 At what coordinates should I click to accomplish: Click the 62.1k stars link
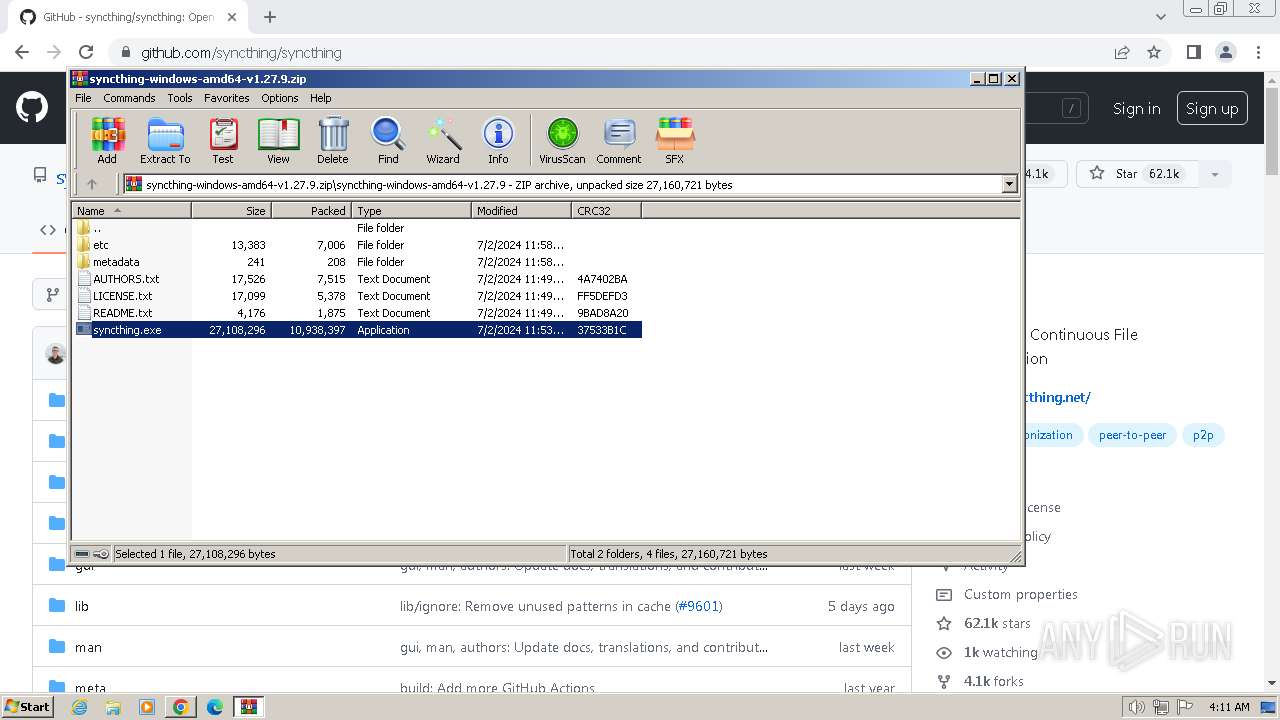[x=997, y=623]
